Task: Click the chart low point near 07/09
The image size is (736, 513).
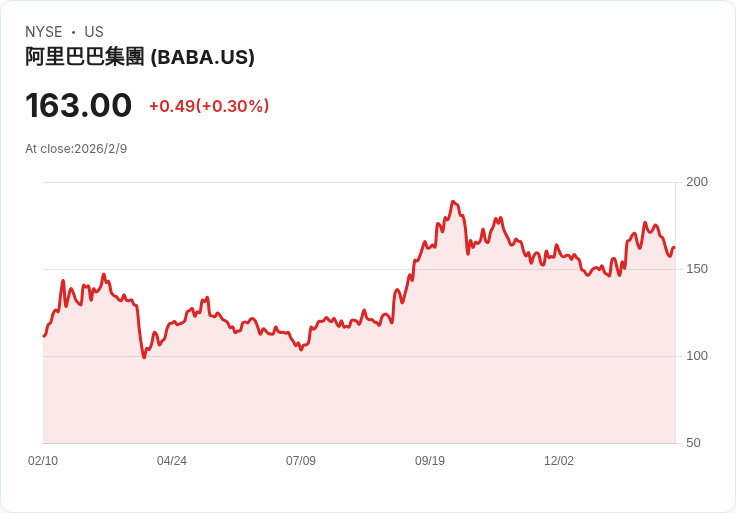Action: pos(301,350)
